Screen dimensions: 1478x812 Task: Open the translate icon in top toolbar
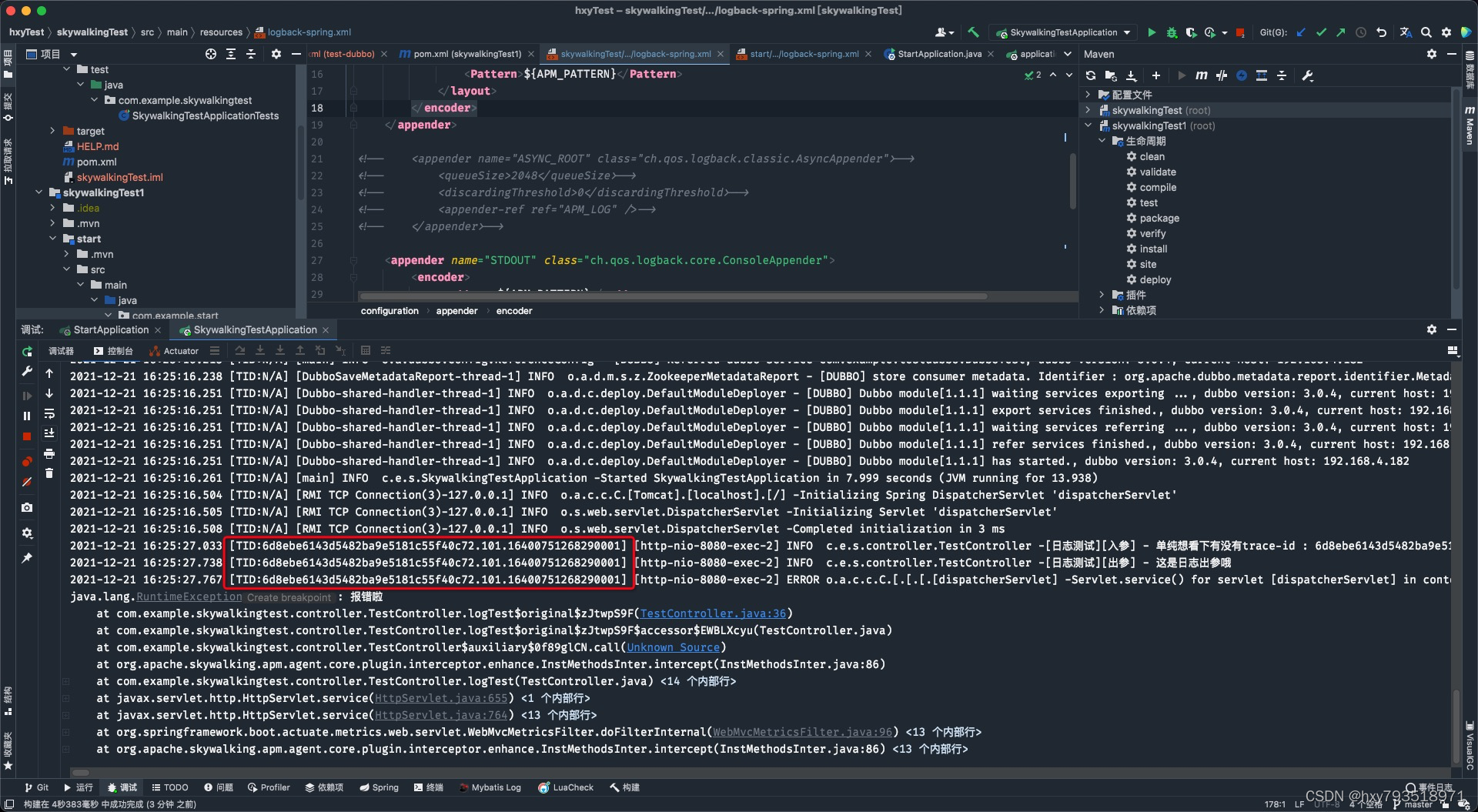pyautogui.click(x=1406, y=32)
